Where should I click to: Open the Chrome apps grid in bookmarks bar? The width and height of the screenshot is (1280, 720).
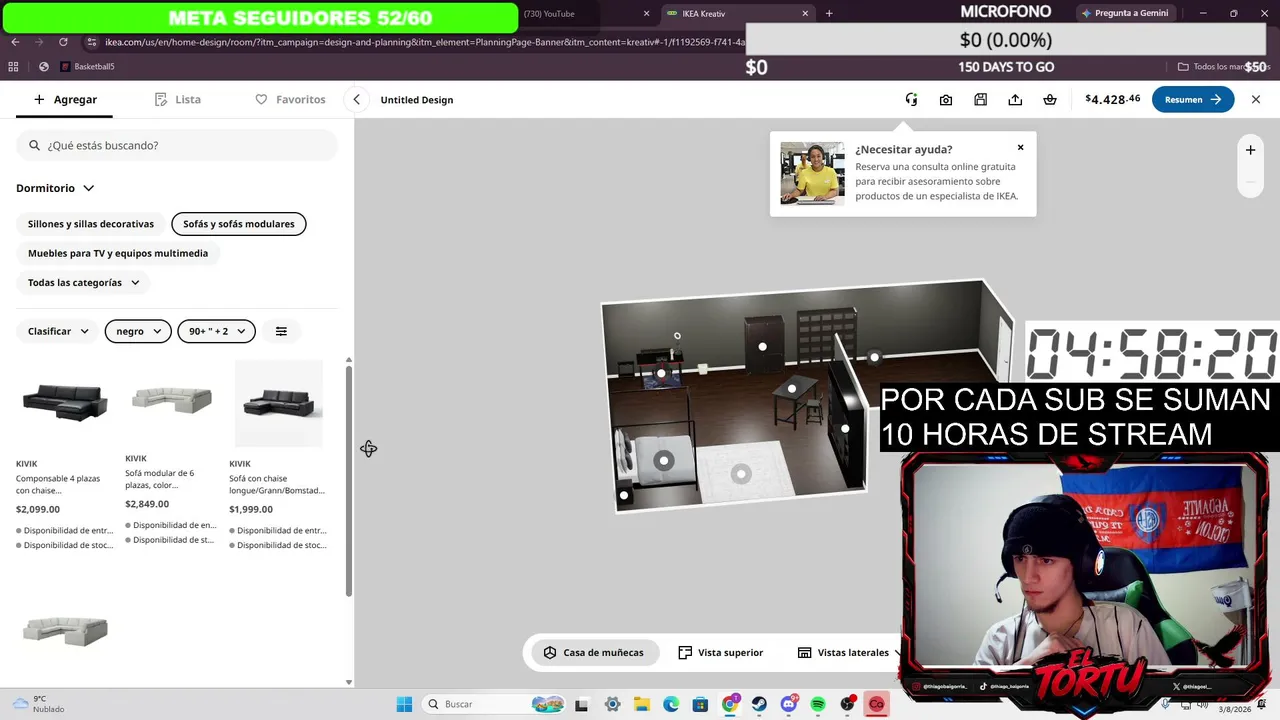[x=13, y=67]
